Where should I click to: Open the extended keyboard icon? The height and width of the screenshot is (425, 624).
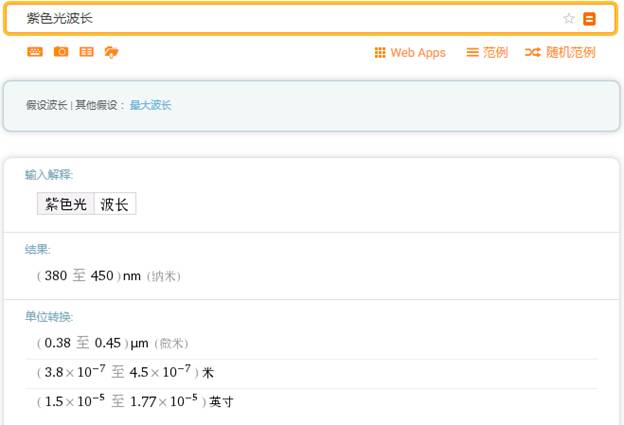(35, 52)
